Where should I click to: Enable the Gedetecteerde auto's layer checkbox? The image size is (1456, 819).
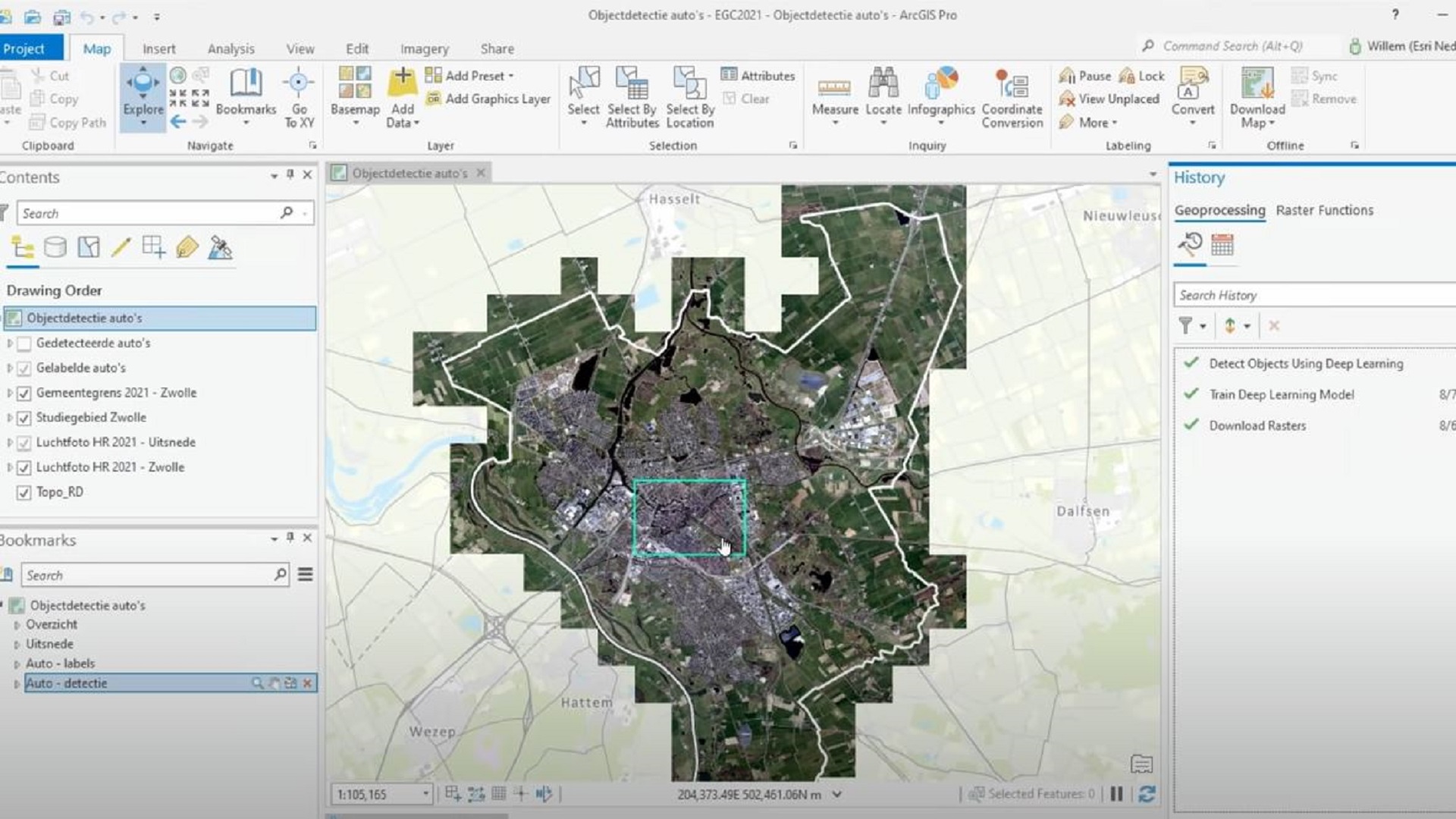[x=24, y=344]
